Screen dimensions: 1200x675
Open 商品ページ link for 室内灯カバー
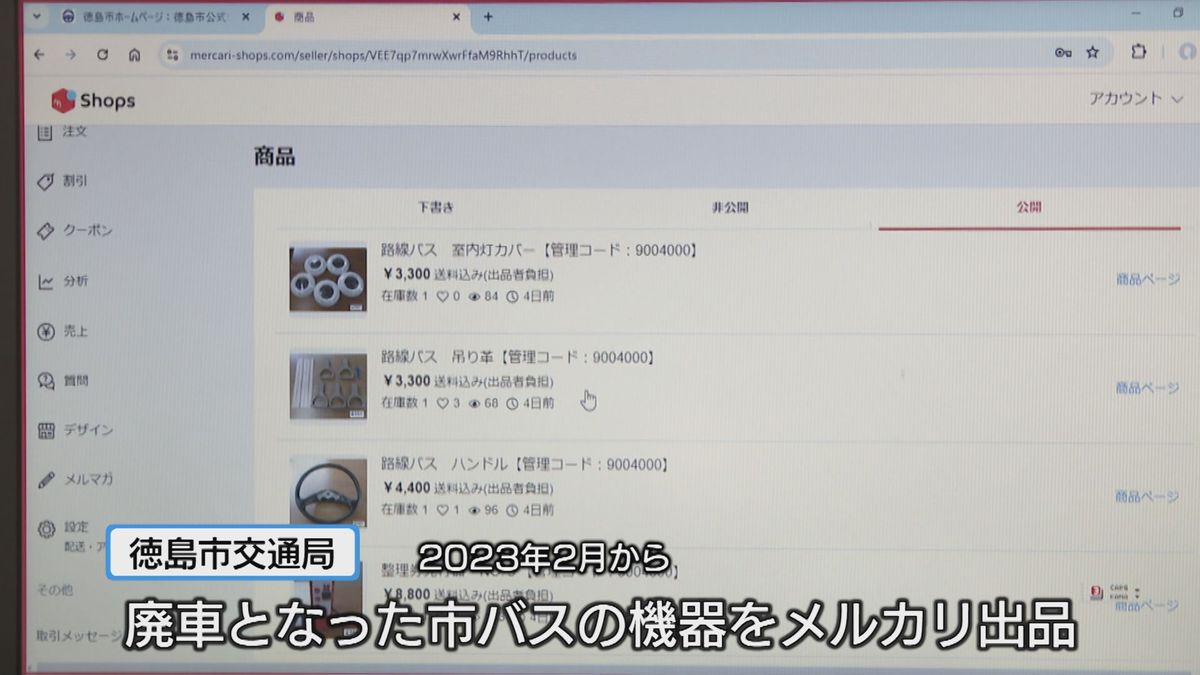pos(1147,279)
